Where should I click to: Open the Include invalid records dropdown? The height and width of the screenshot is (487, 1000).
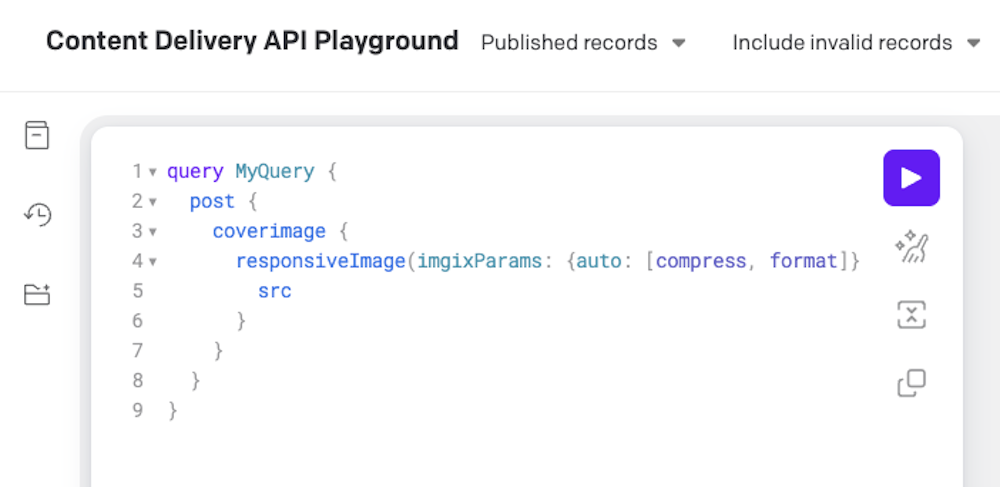[856, 43]
